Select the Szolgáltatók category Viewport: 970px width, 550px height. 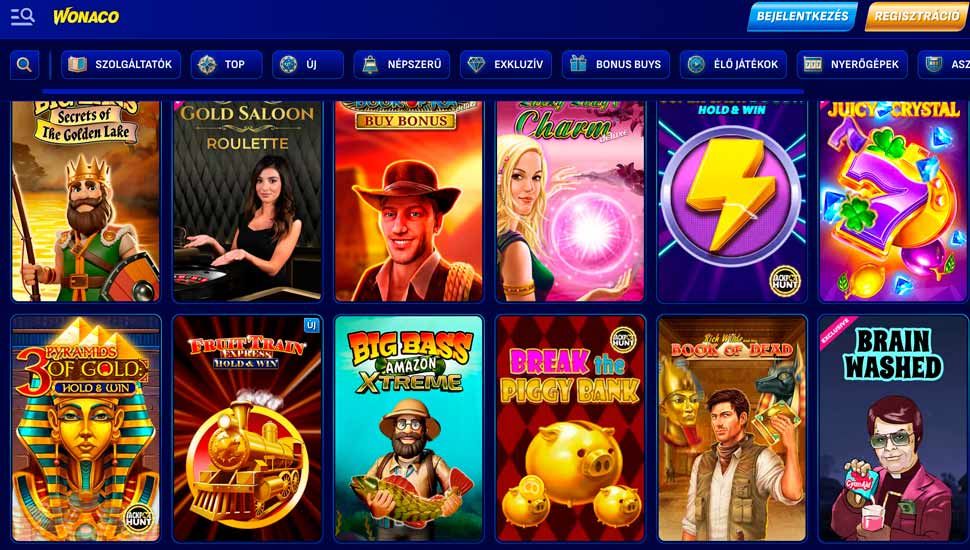[x=121, y=64]
